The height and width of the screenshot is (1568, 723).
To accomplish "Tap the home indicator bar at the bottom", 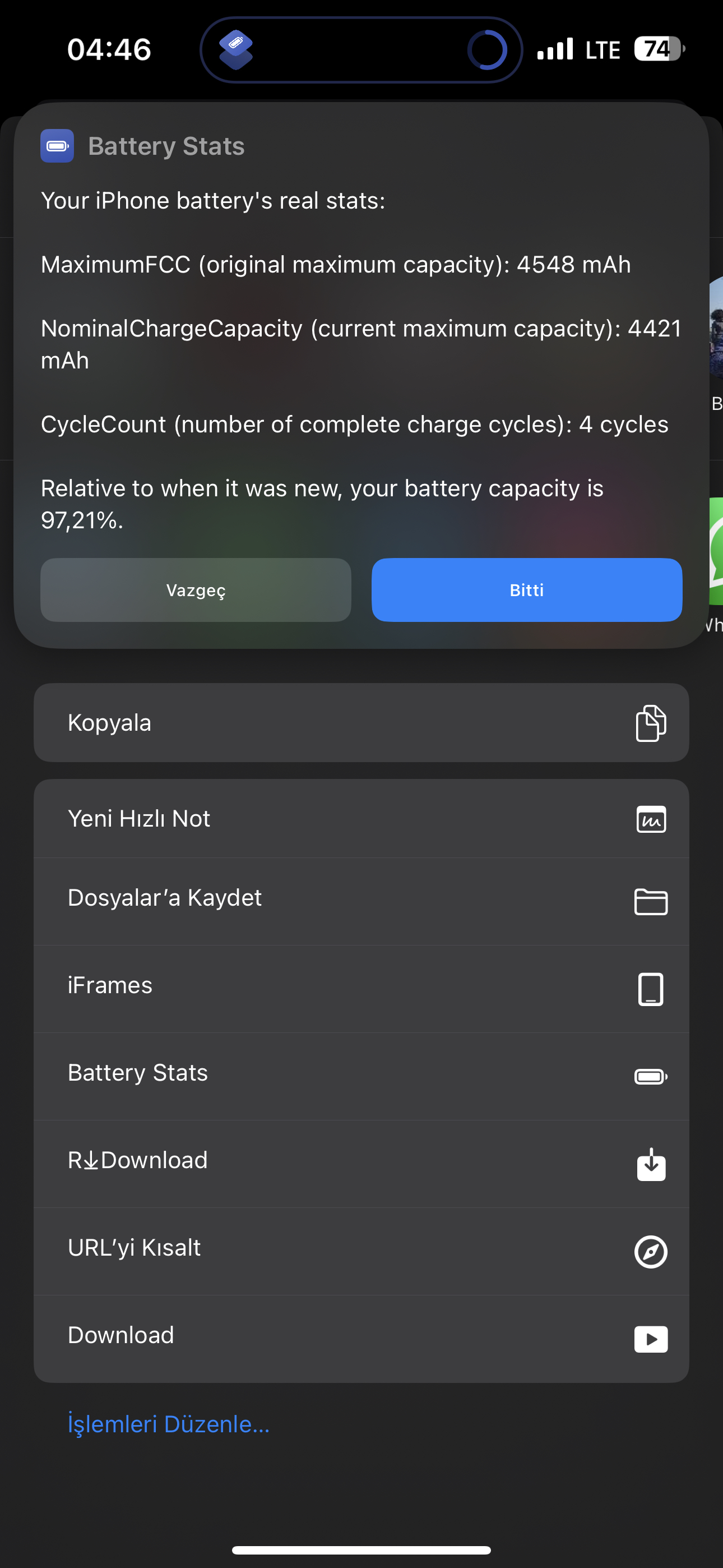I will click(361, 1549).
